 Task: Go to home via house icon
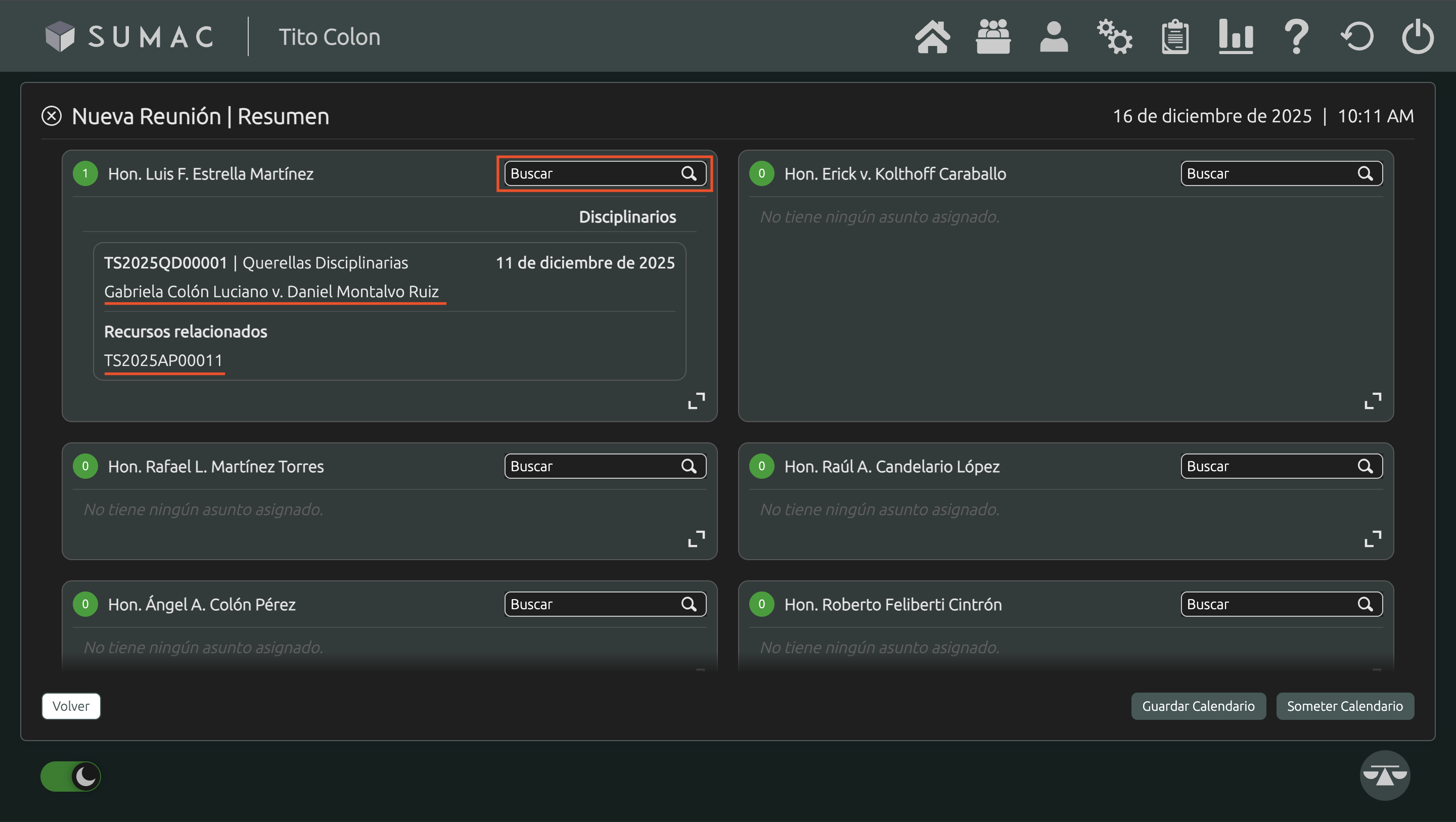pyautogui.click(x=933, y=37)
